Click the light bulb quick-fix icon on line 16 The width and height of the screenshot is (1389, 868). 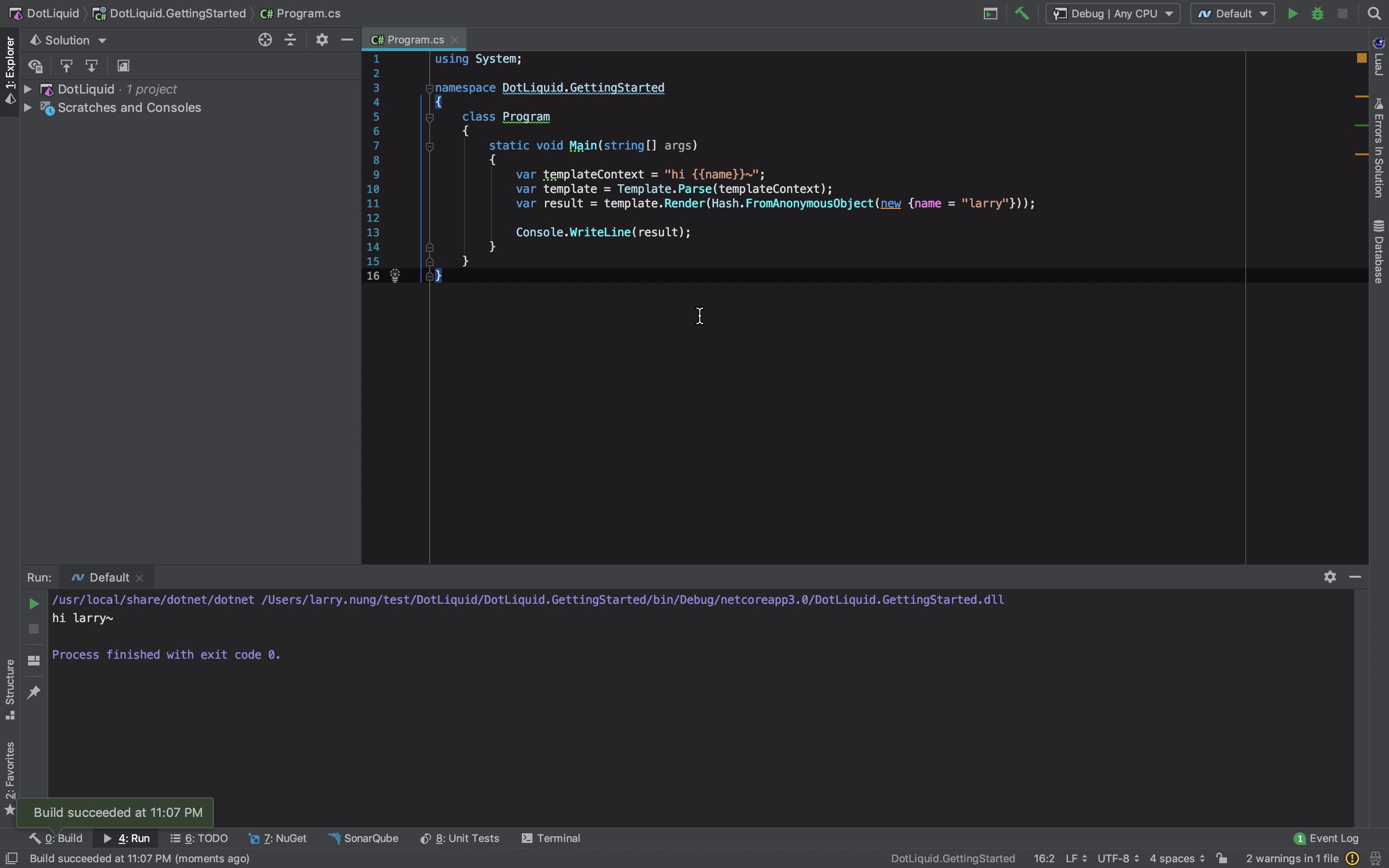395,275
